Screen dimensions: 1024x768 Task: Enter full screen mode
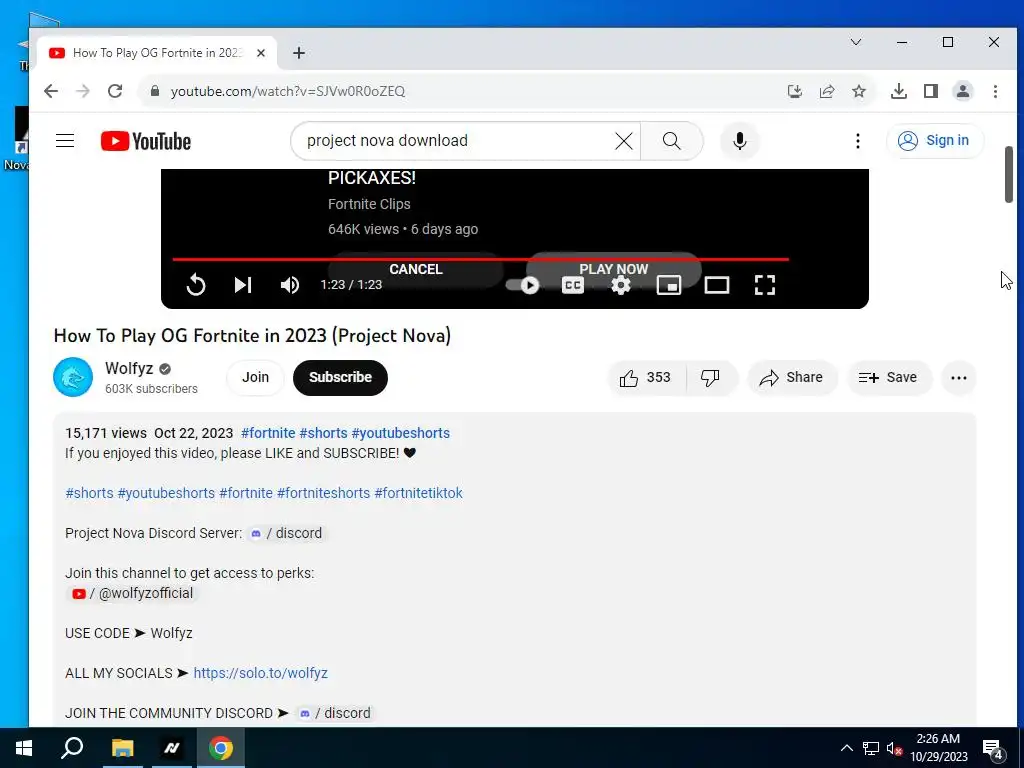(764, 285)
